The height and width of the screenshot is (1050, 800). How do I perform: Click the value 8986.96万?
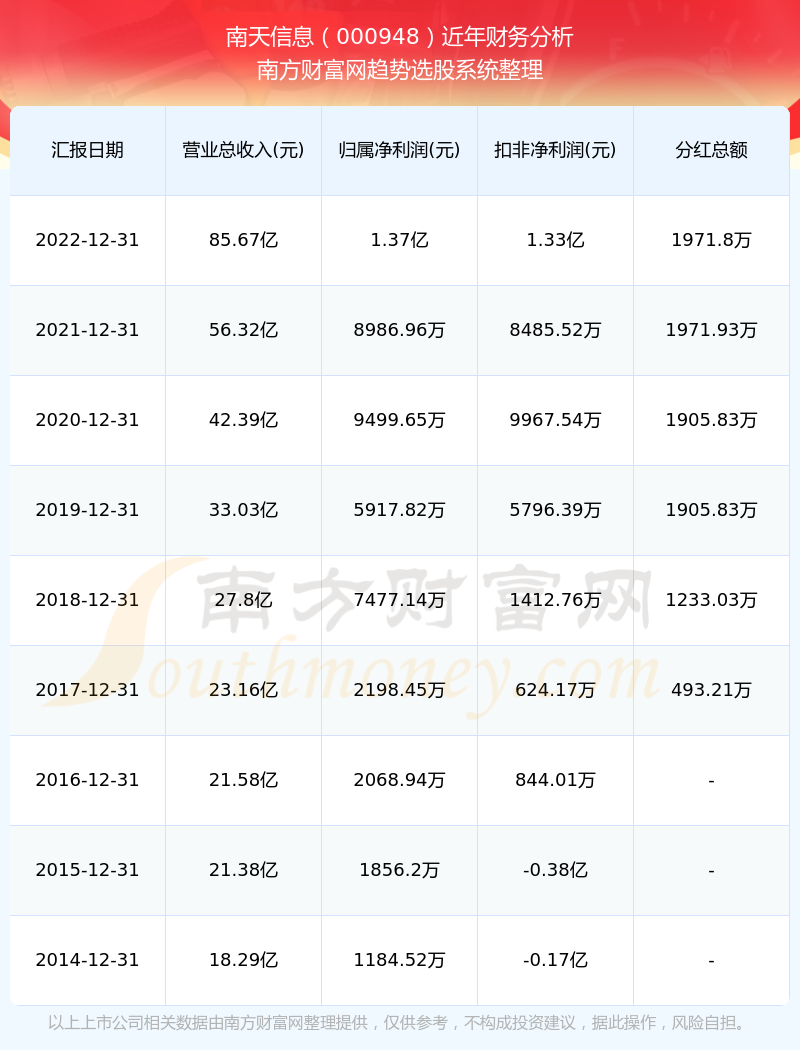(400, 330)
